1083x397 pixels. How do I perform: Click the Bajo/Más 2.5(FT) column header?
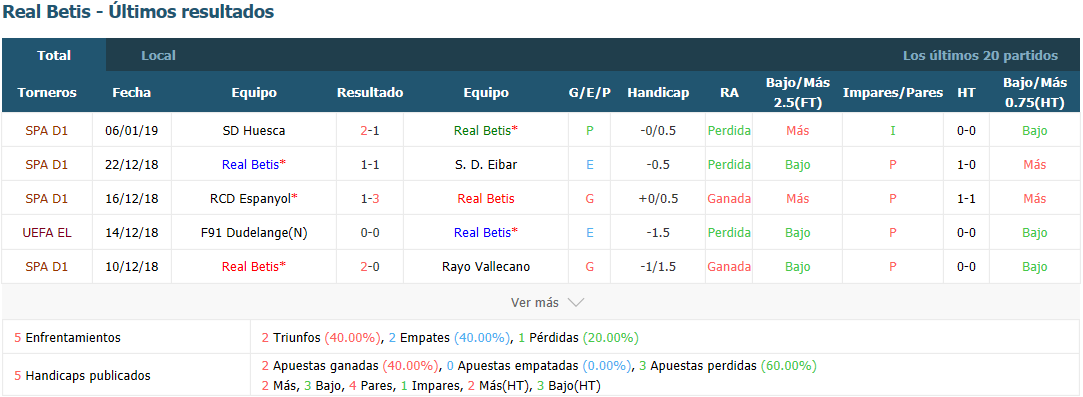click(x=798, y=92)
